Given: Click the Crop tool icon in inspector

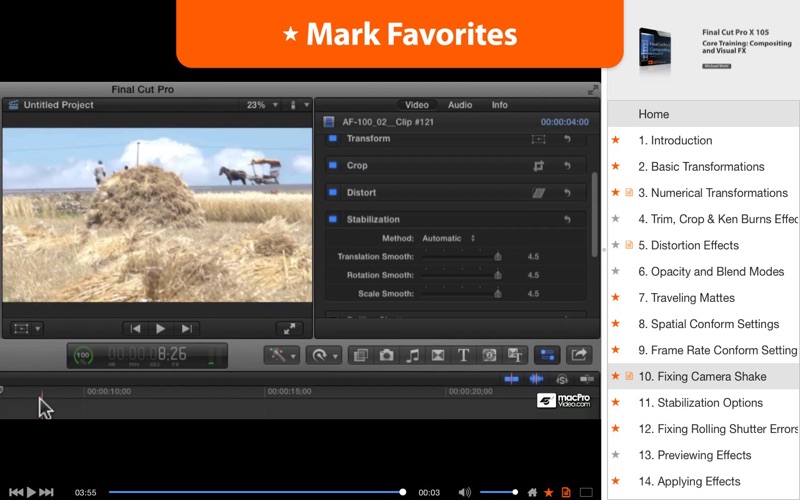Looking at the screenshot, I should [538, 166].
